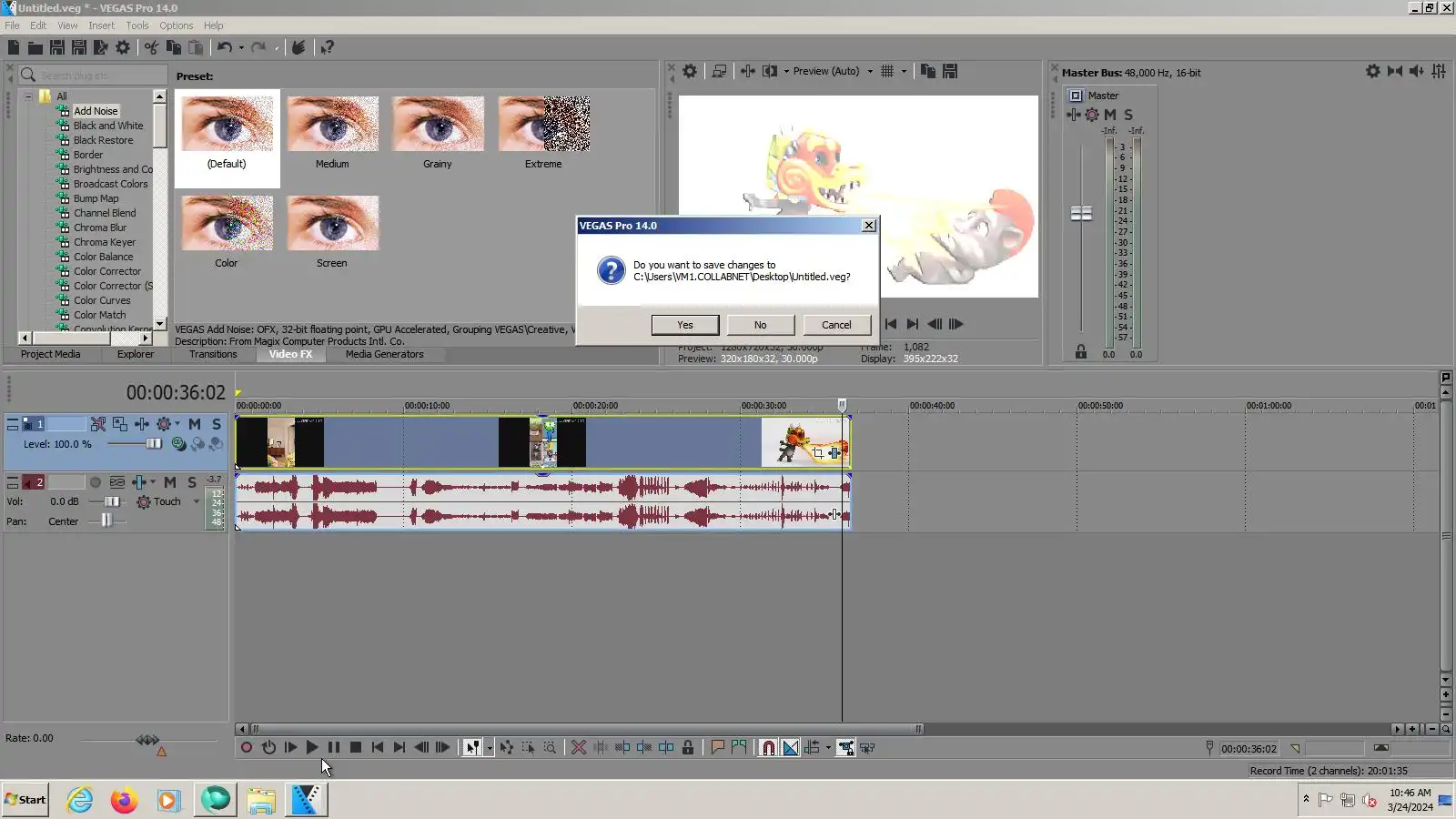Open the File menu
This screenshot has width=1456, height=819.
click(x=12, y=25)
